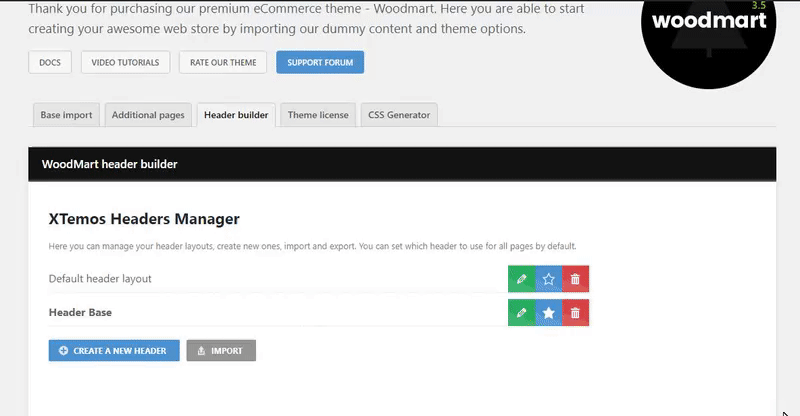Click RATE OUR THEME button
This screenshot has height=416, width=800.
(223, 62)
